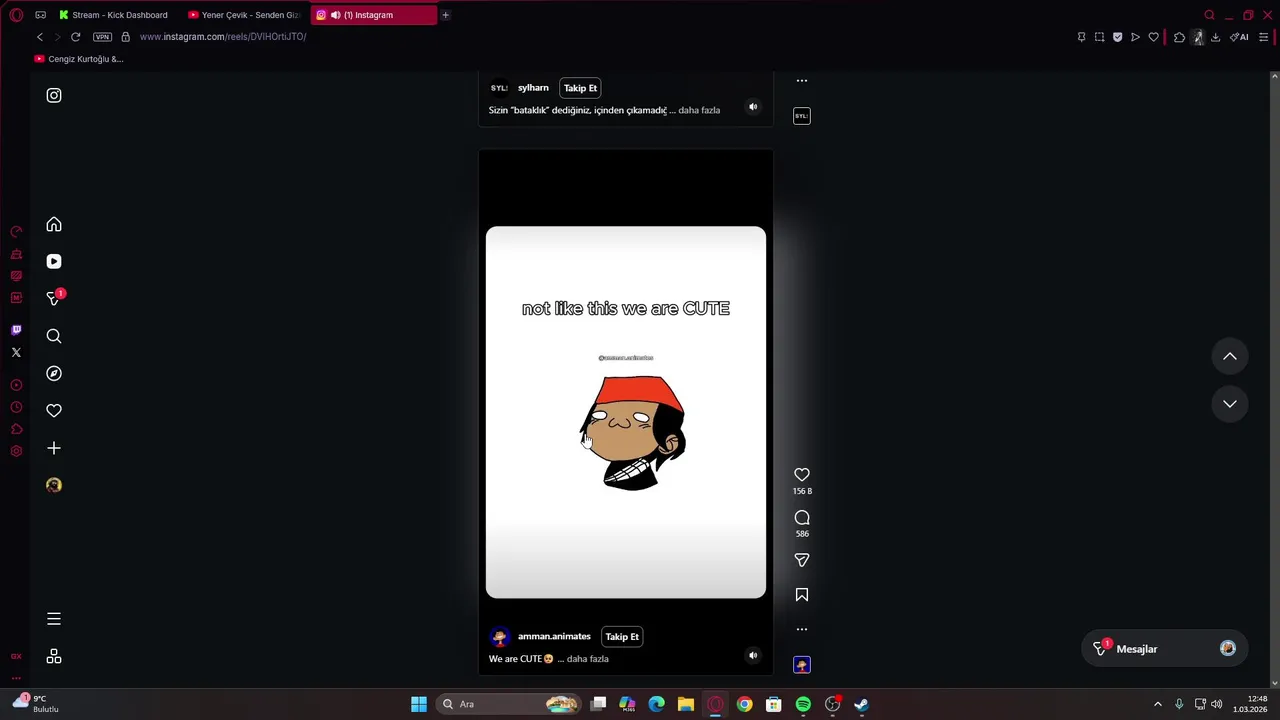The image size is (1280, 720).
Task: Open the amman.animates profile link
Action: tap(554, 637)
